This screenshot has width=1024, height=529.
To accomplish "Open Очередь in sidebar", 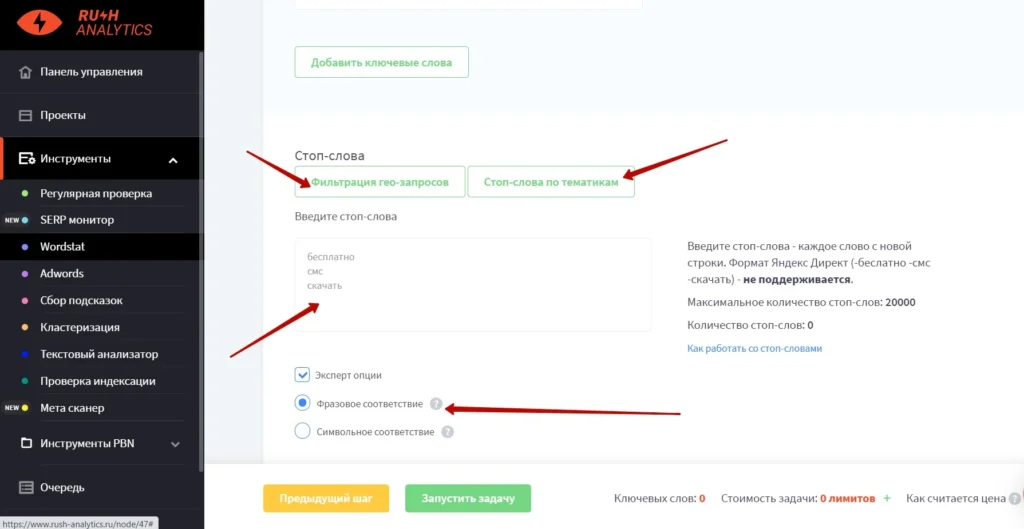I will [x=62, y=488].
